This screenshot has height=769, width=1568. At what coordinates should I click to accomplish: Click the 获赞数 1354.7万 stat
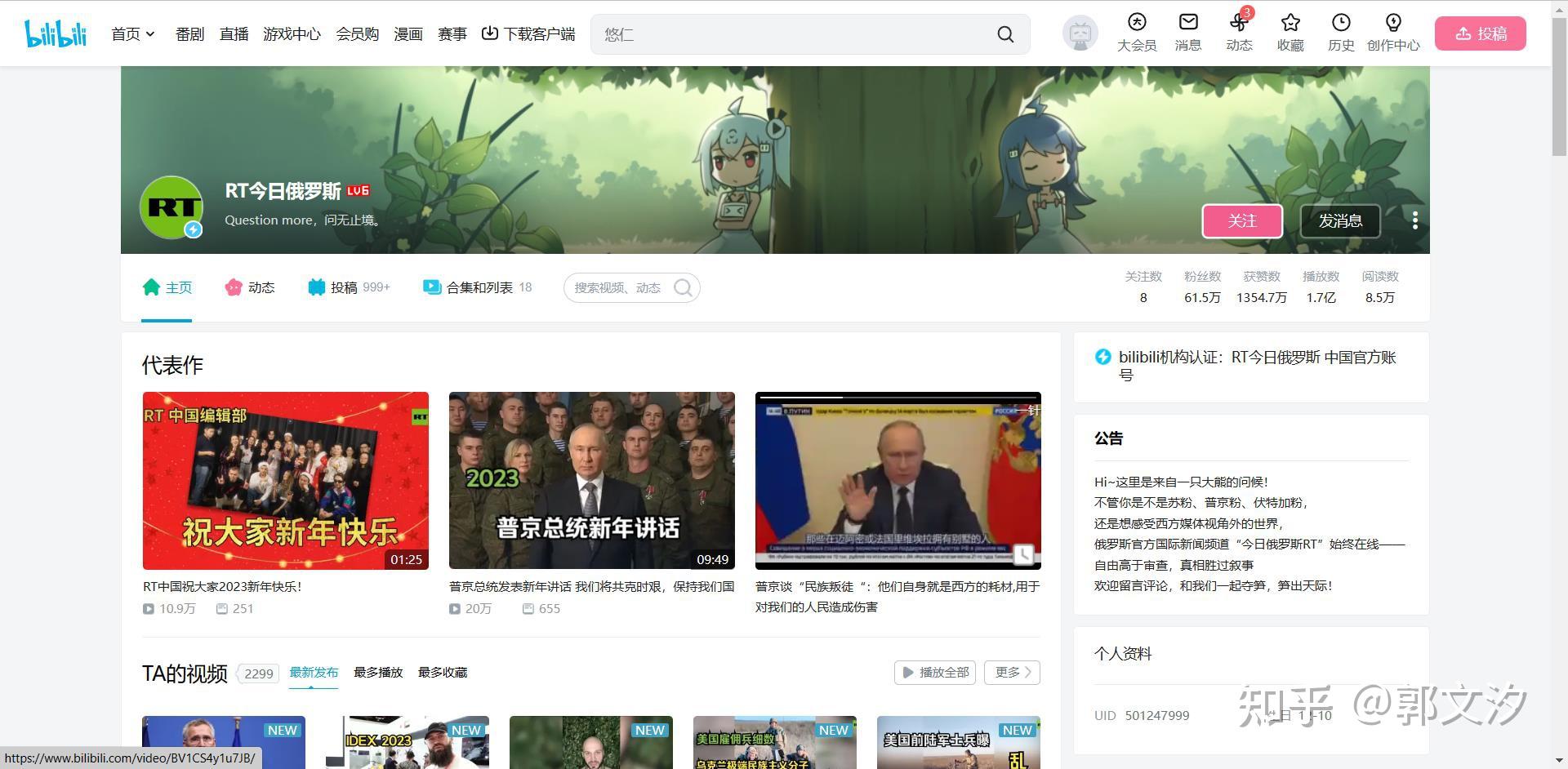(x=1262, y=287)
